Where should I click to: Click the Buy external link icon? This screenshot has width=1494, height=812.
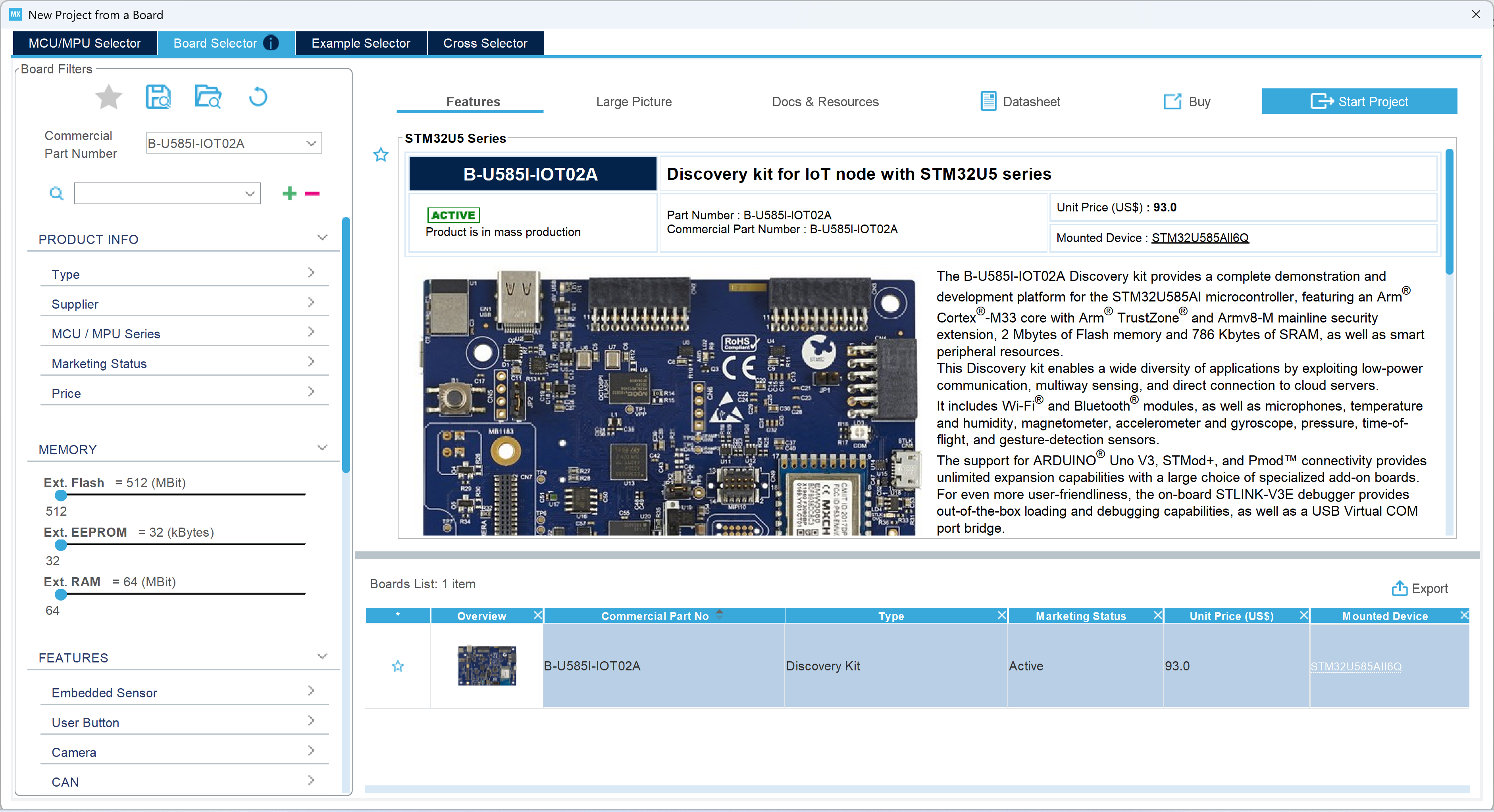(x=1172, y=102)
